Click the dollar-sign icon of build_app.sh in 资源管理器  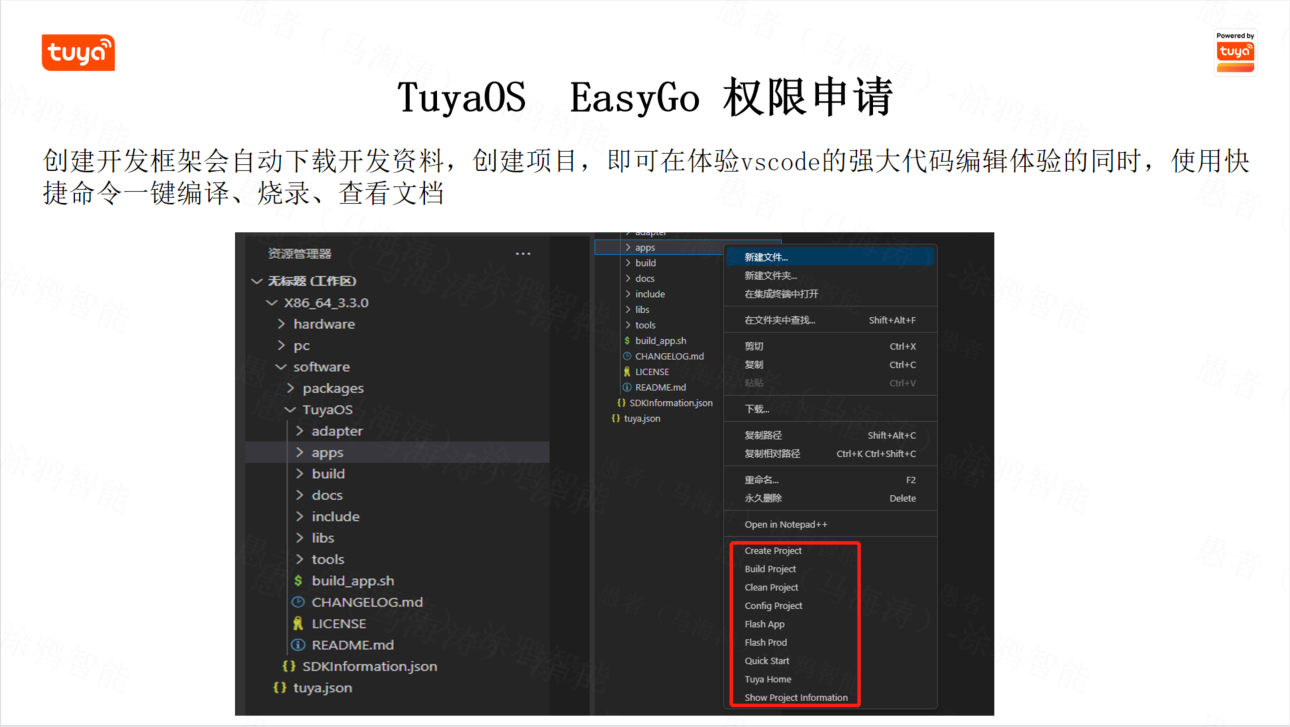[298, 581]
